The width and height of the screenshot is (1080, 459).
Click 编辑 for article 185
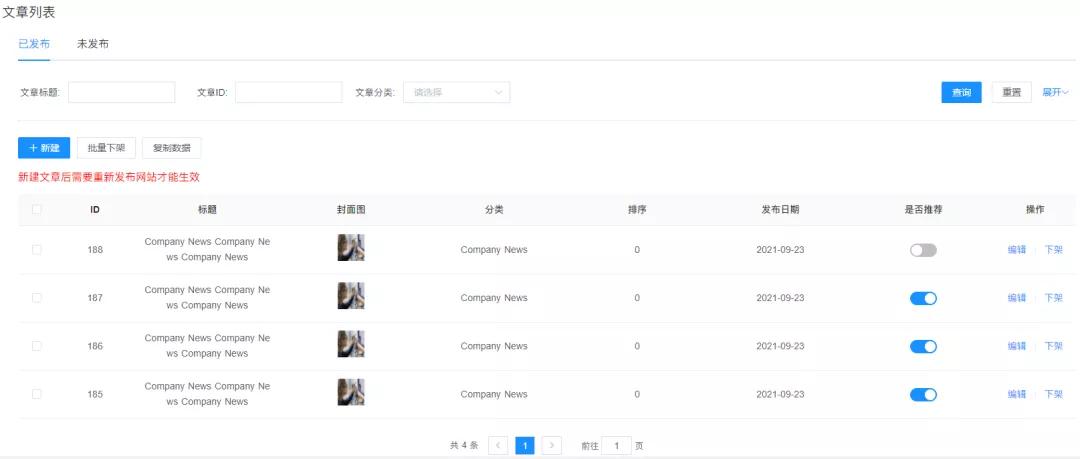1017,394
